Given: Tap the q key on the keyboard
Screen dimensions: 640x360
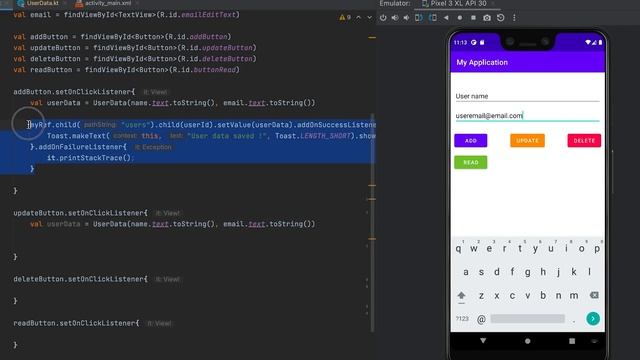Looking at the screenshot, I should pyautogui.click(x=458, y=249).
